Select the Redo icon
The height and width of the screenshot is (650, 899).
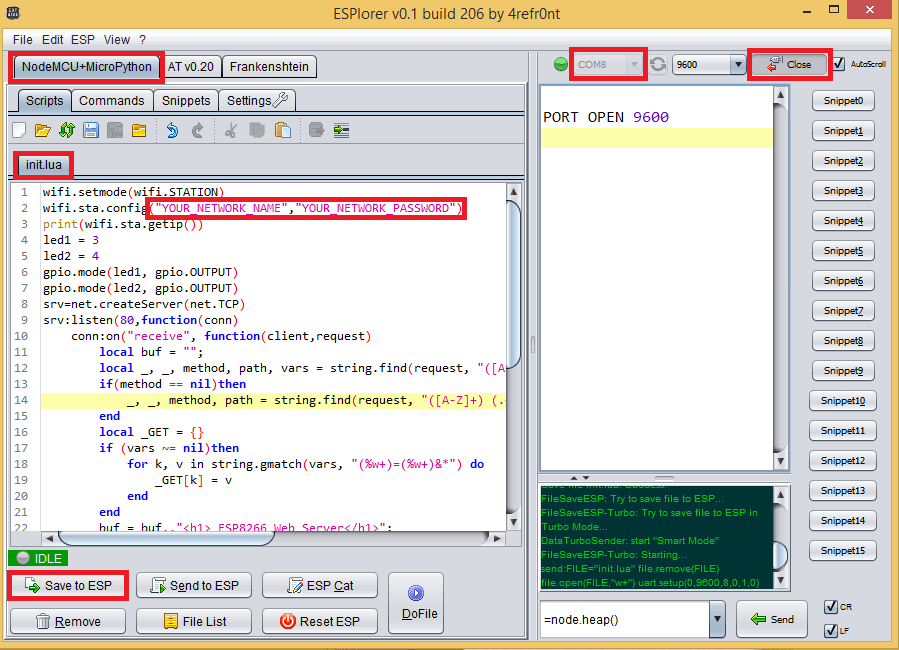coord(197,129)
